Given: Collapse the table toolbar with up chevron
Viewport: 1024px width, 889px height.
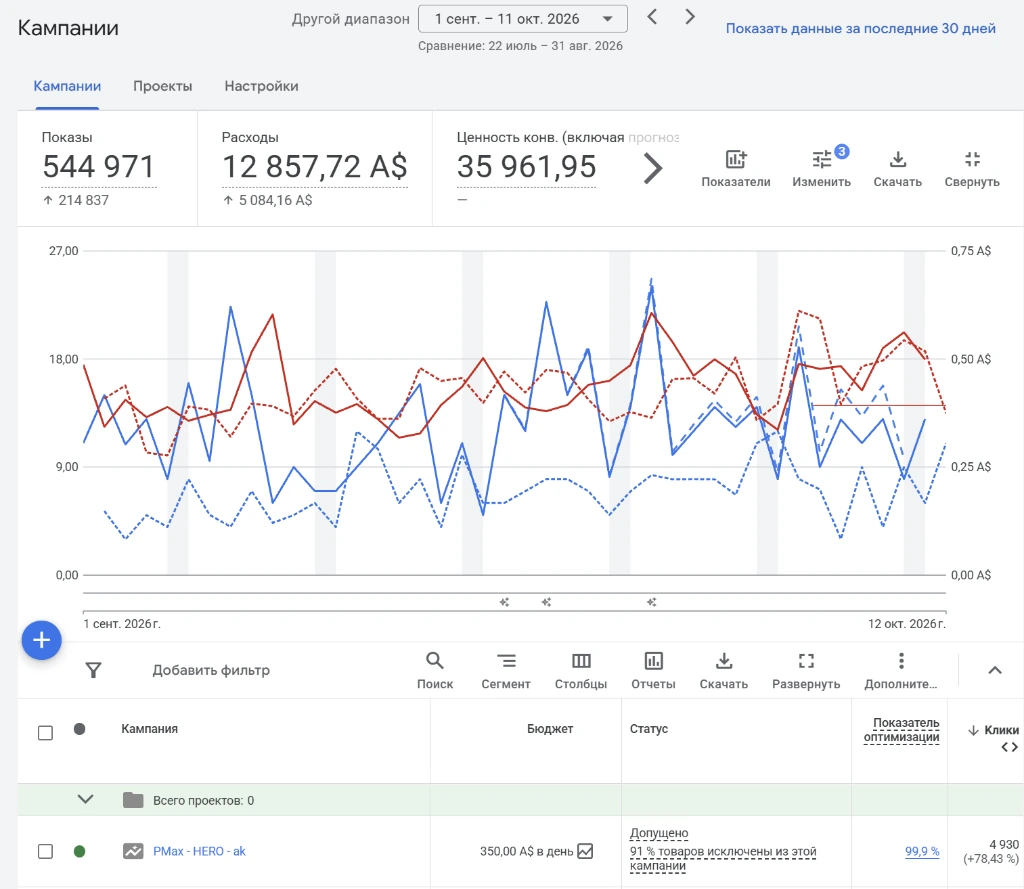Looking at the screenshot, I should coord(995,670).
